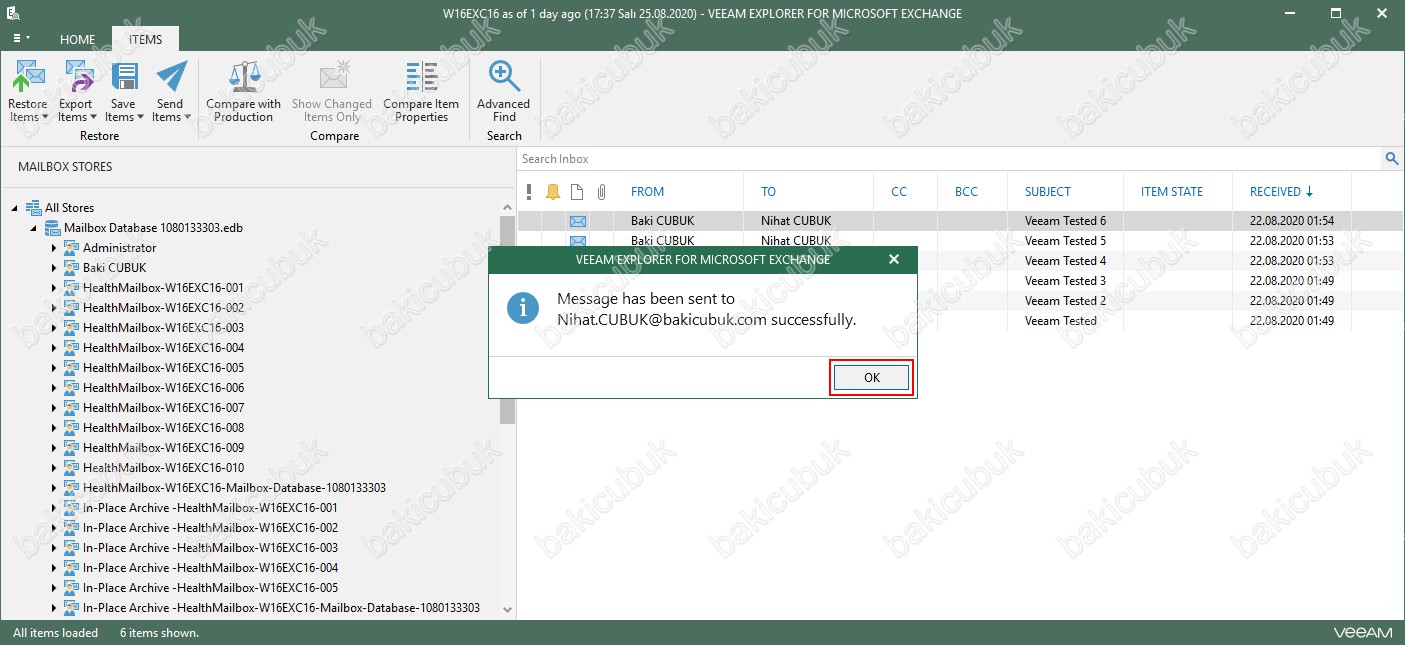Select HealthMailbox-W16EXC16-002 in the tree

click(163, 308)
